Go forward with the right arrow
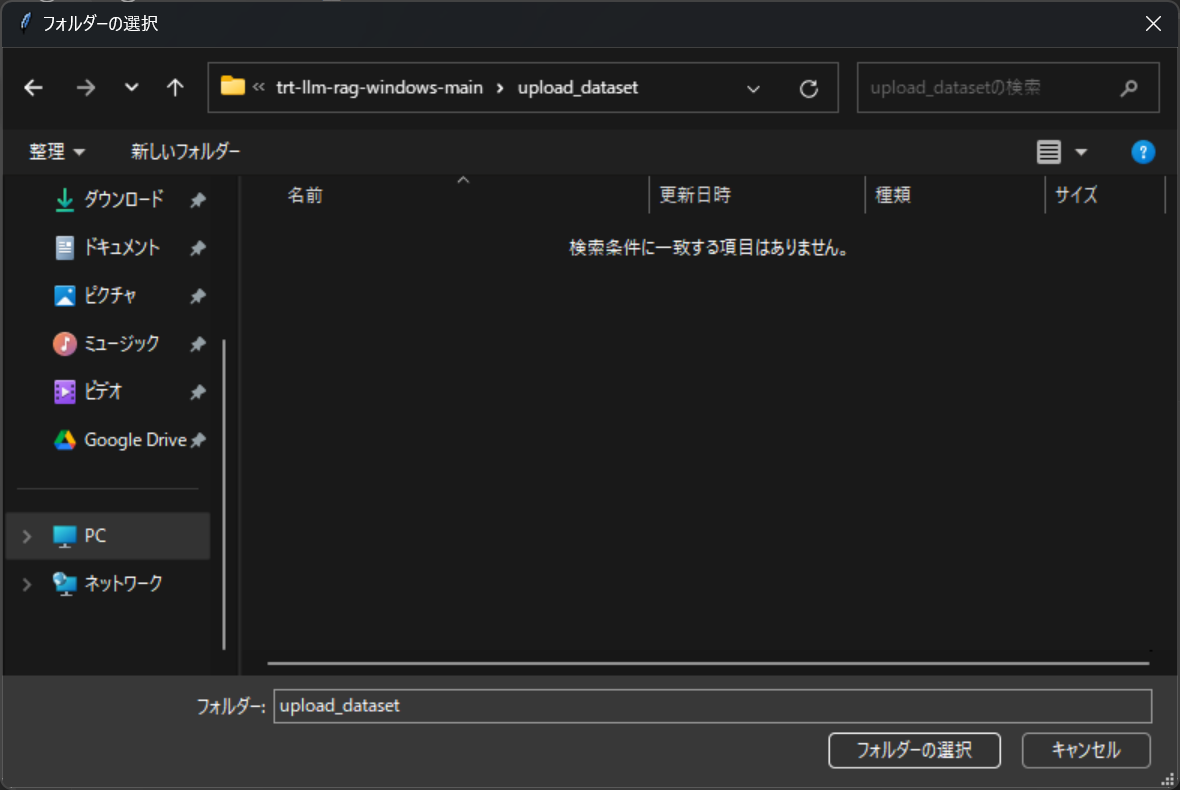The height and width of the screenshot is (790, 1180). [86, 88]
